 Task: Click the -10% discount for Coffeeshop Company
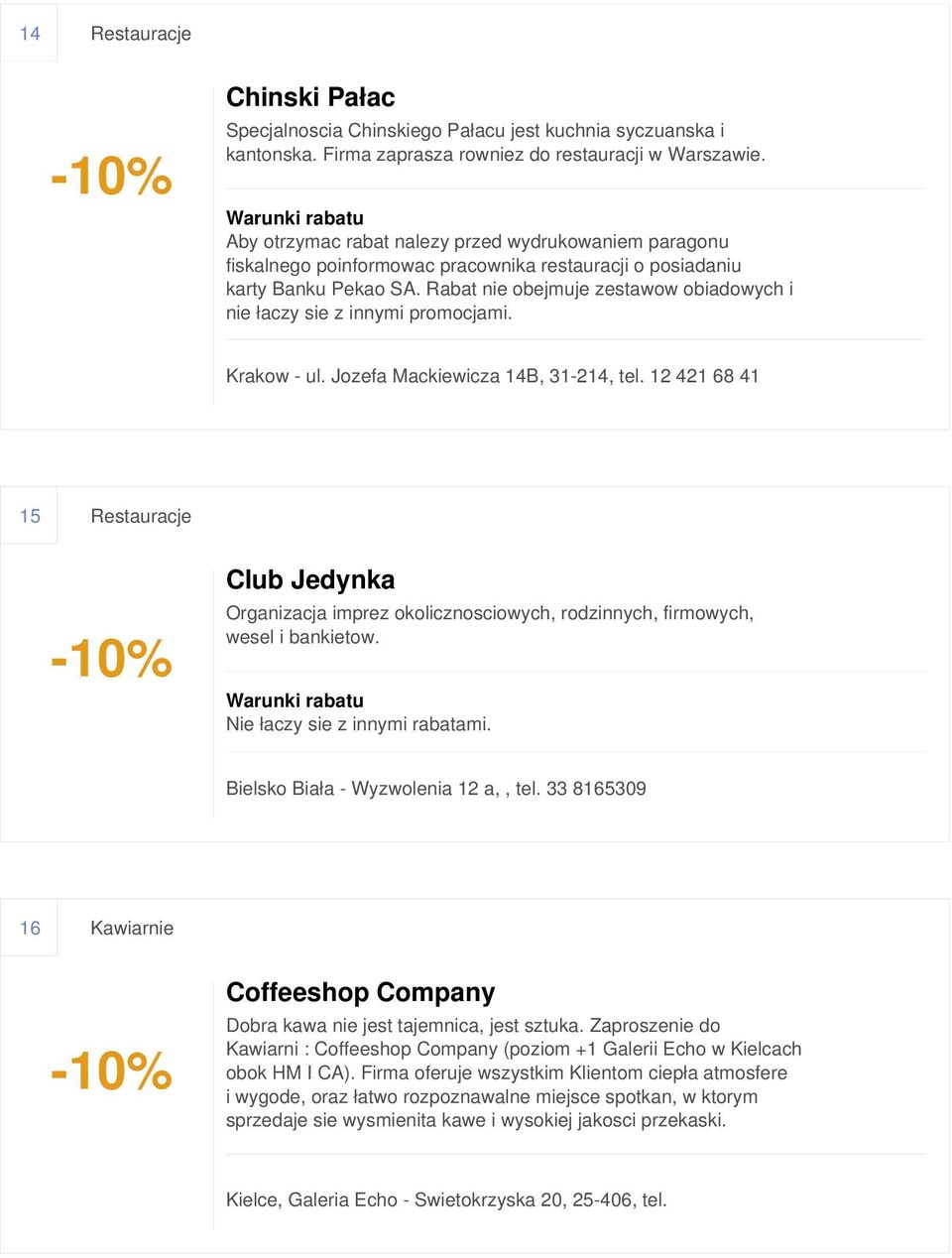tap(112, 1071)
